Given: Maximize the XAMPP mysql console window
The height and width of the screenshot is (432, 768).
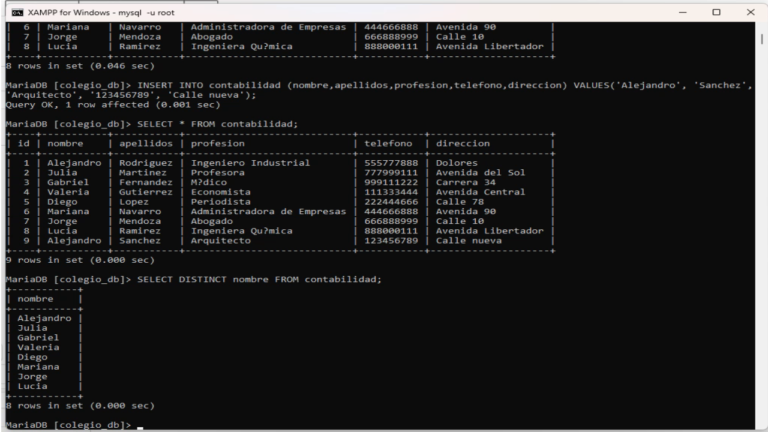Looking at the screenshot, I should point(716,12).
